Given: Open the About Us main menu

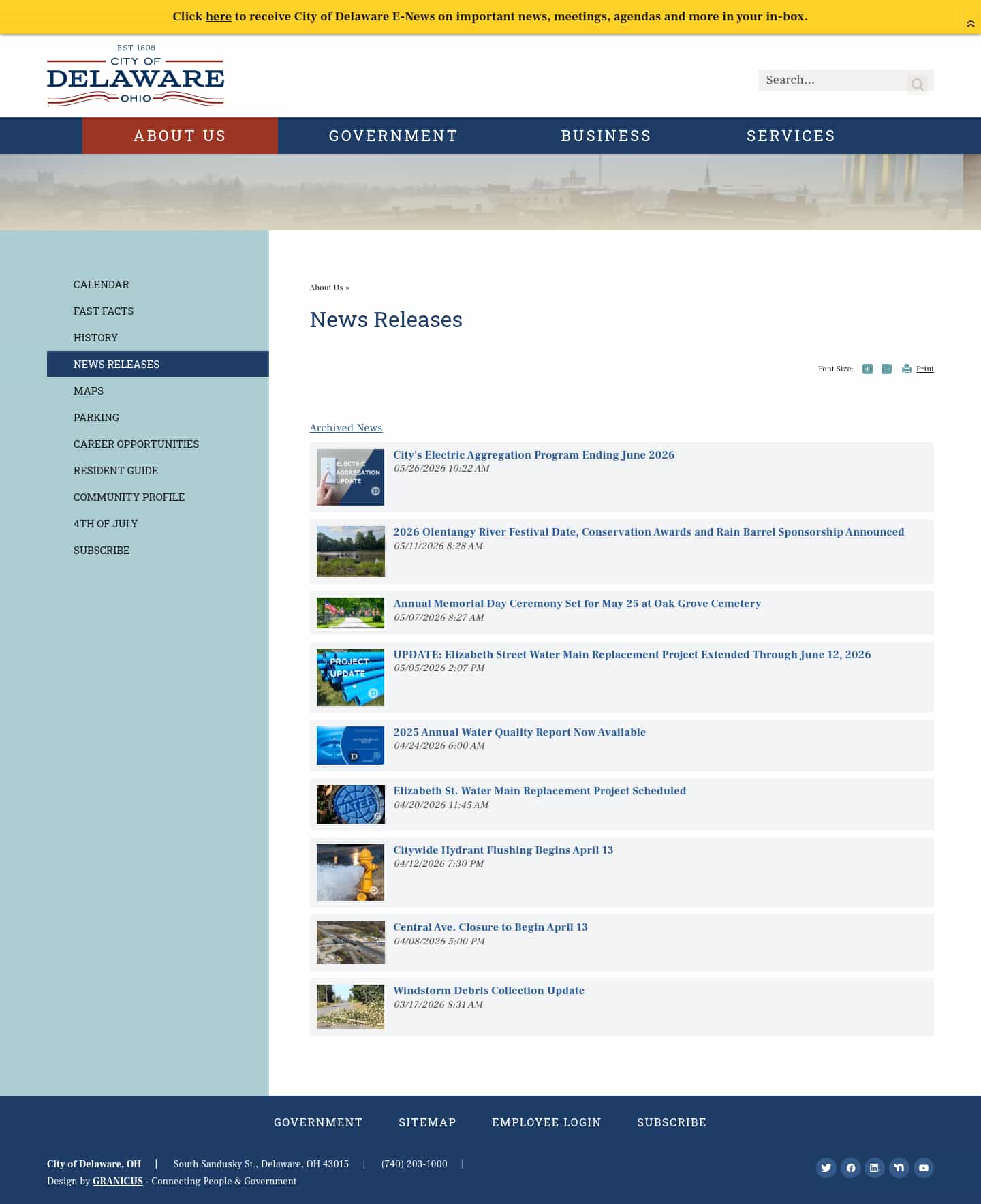Looking at the screenshot, I should [x=180, y=136].
